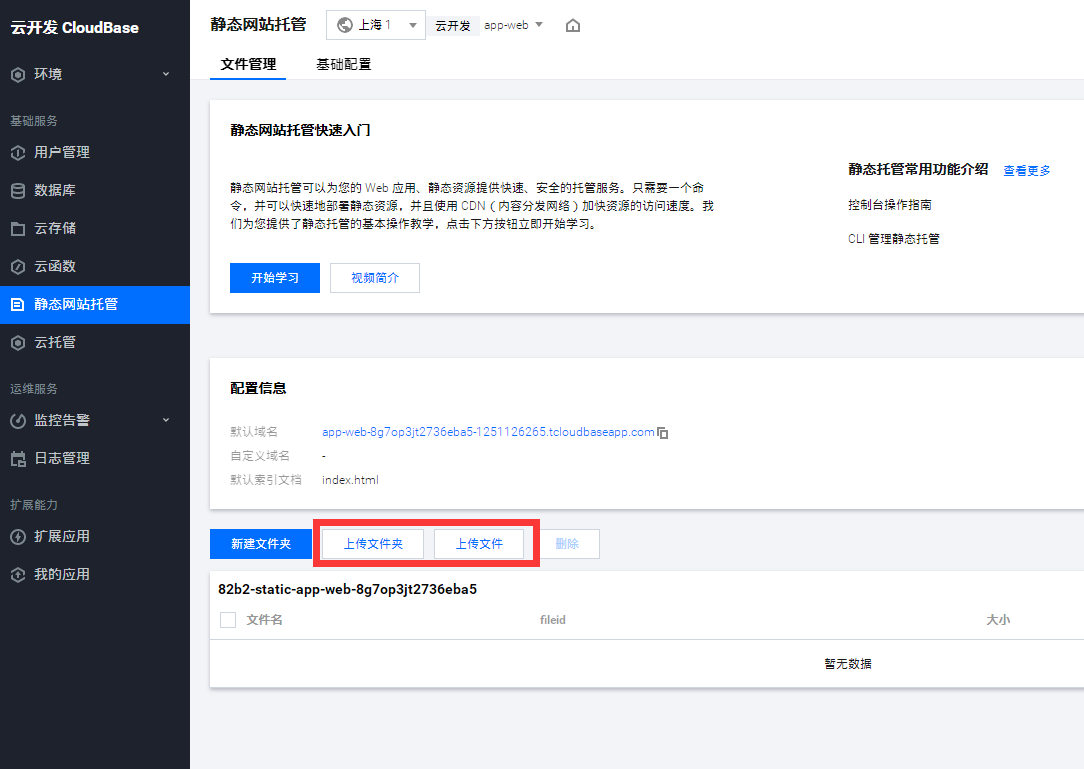The image size is (1084, 769).
Task: Open 用户管理 in the sidebar
Action: coord(95,152)
